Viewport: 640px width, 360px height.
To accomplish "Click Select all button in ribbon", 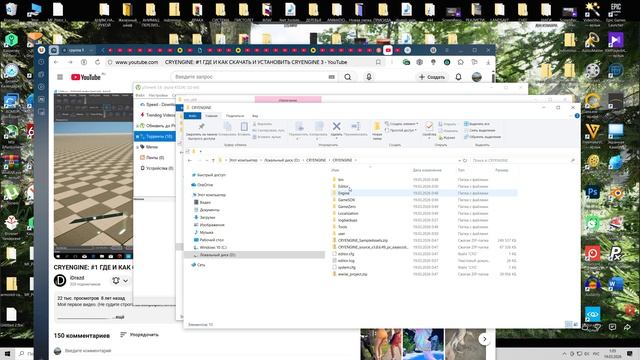I will [x=477, y=124].
